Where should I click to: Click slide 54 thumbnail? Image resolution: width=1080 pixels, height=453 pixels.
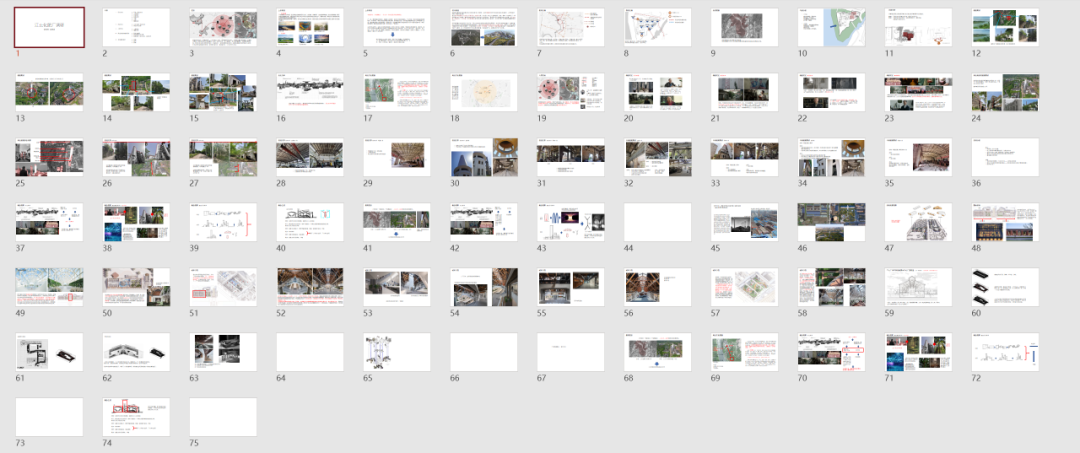[484, 287]
